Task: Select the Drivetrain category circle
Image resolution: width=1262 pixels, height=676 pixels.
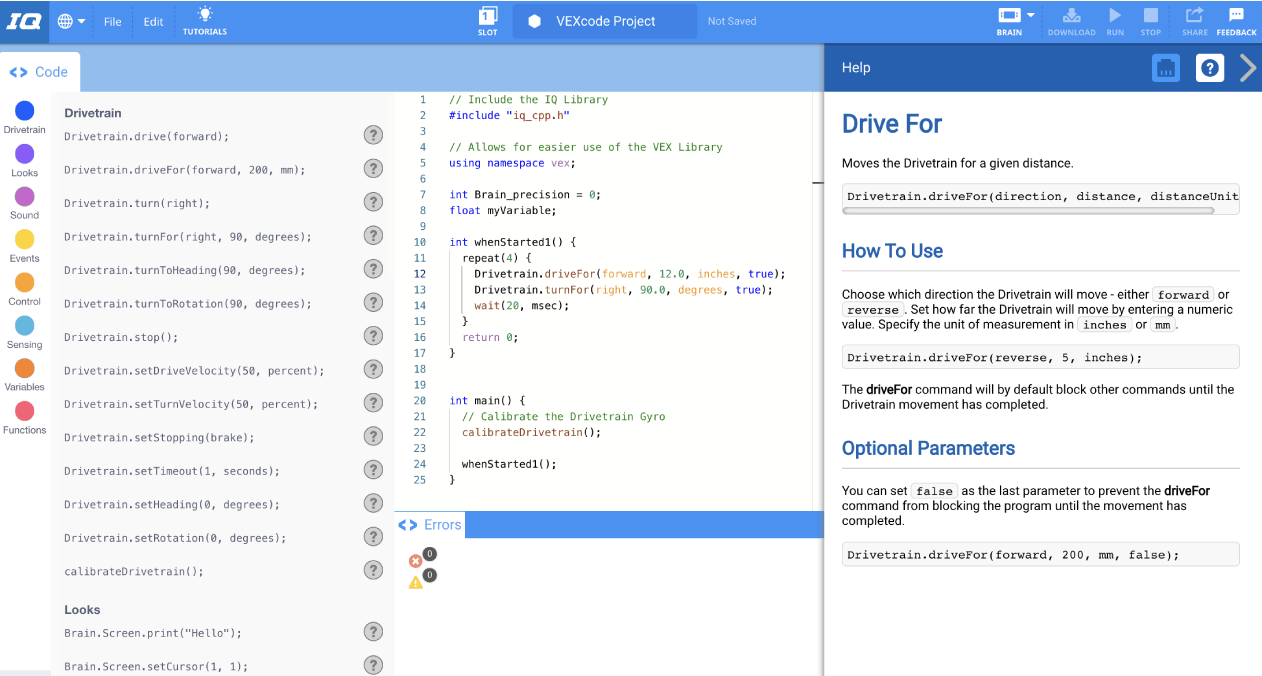Action: click(24, 111)
